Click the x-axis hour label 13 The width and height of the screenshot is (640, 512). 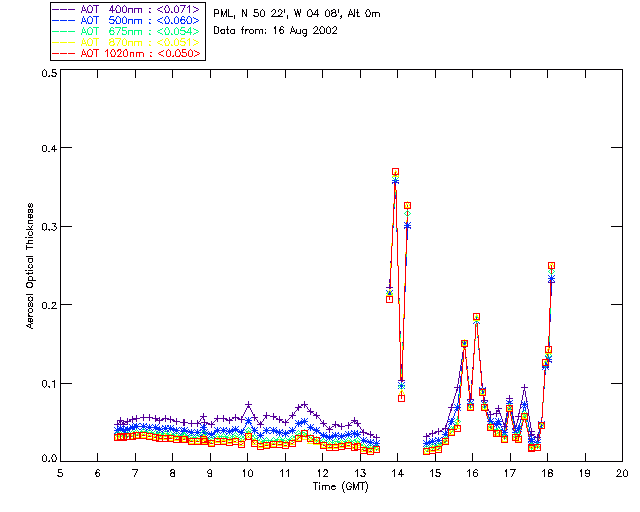pos(360,473)
